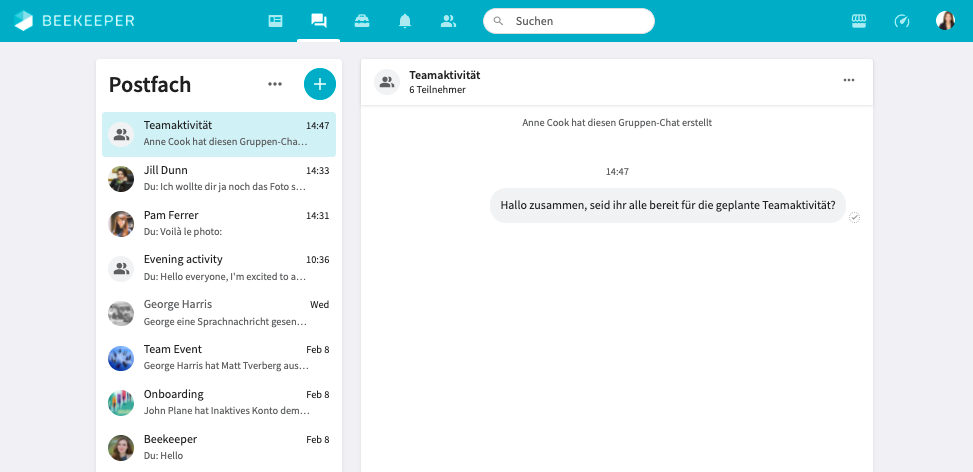Select the chat messages icon in navbar

click(318, 21)
